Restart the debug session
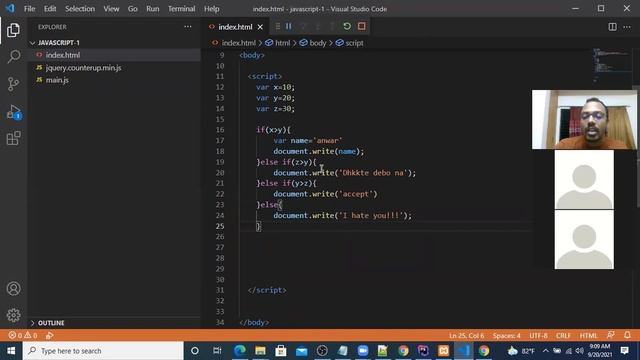 pyautogui.click(x=347, y=26)
